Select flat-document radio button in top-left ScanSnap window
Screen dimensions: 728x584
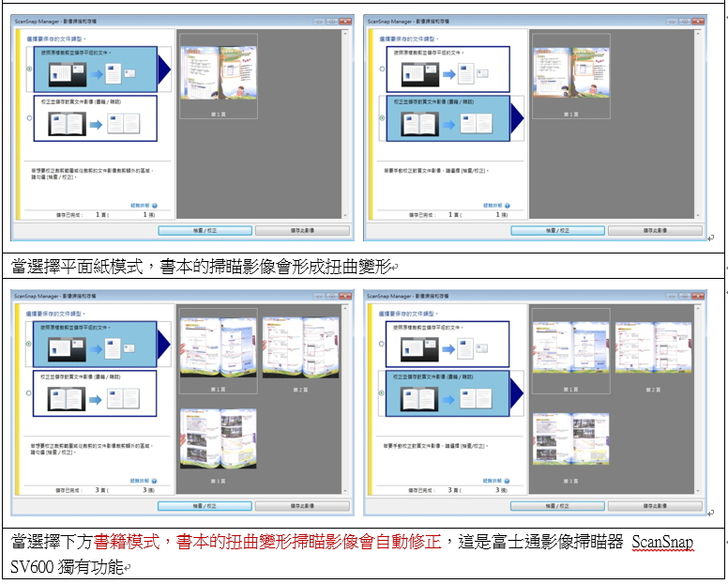coord(30,69)
